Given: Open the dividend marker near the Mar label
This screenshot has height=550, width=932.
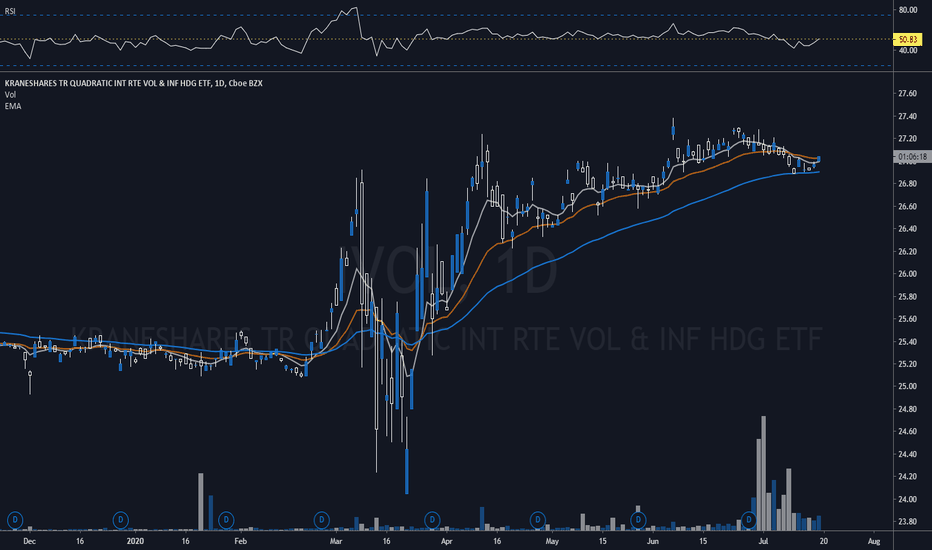Looking at the screenshot, I should (x=322, y=520).
